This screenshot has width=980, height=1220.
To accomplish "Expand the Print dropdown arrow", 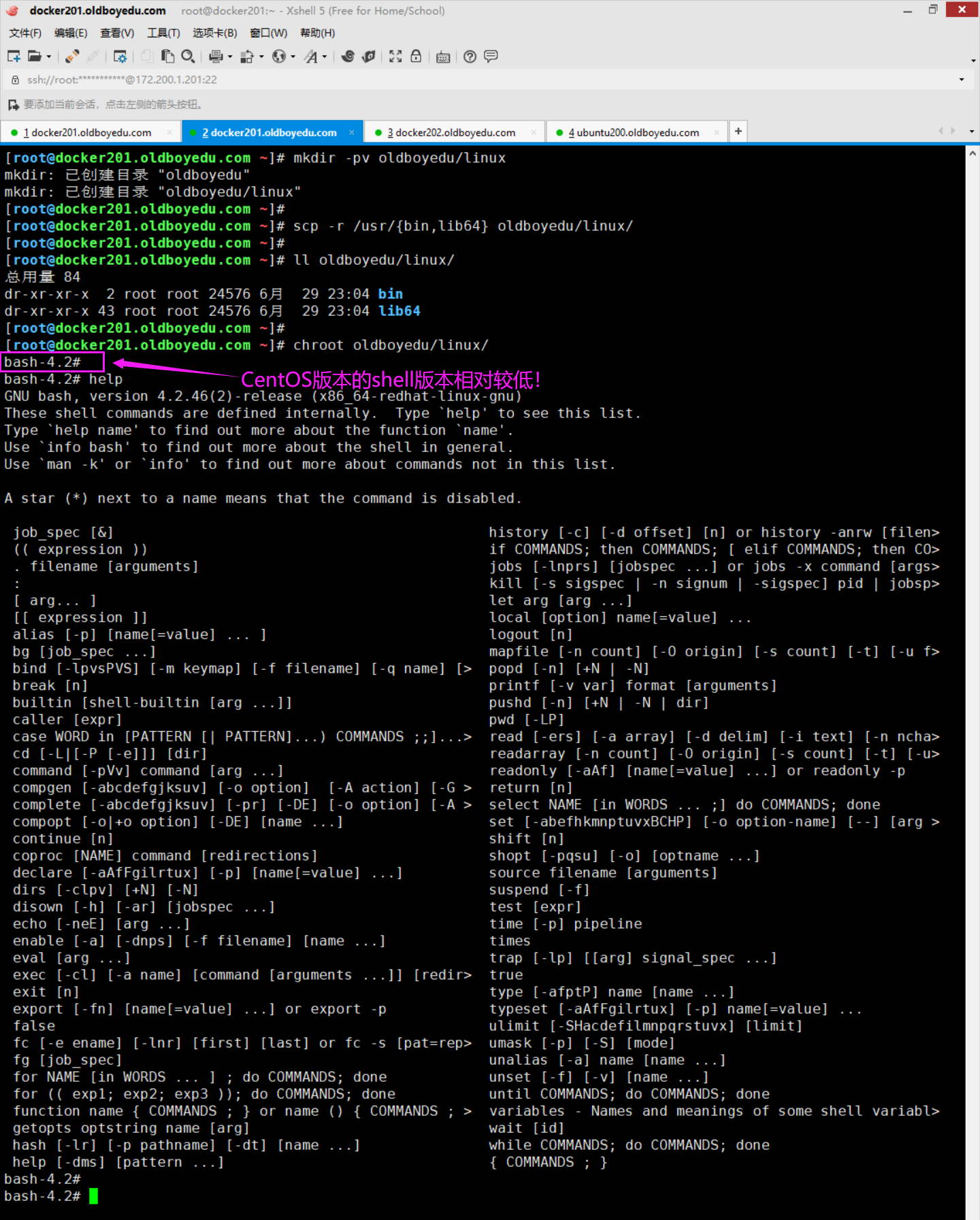I will 230,57.
